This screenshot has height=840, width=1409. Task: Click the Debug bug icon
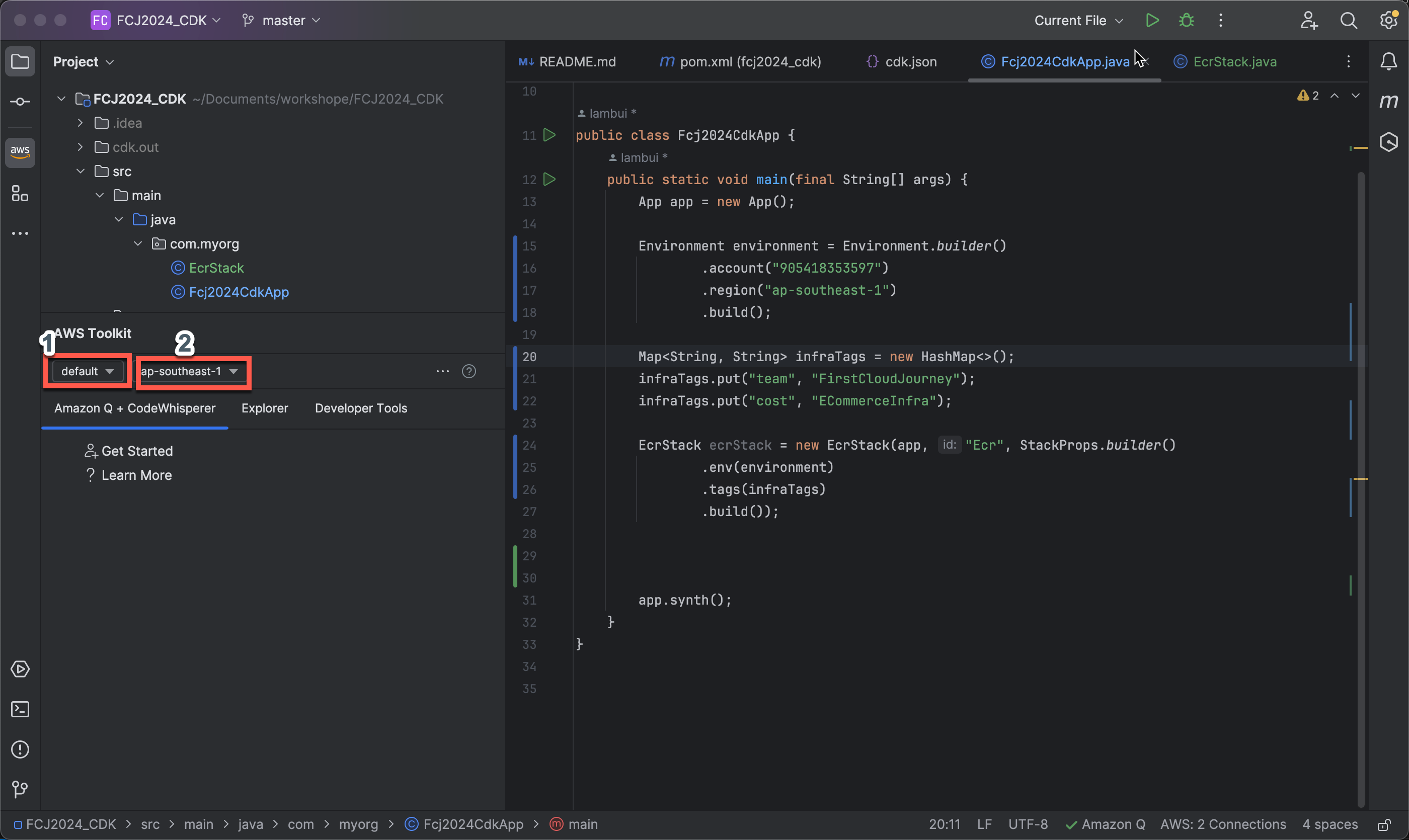pyautogui.click(x=1186, y=21)
